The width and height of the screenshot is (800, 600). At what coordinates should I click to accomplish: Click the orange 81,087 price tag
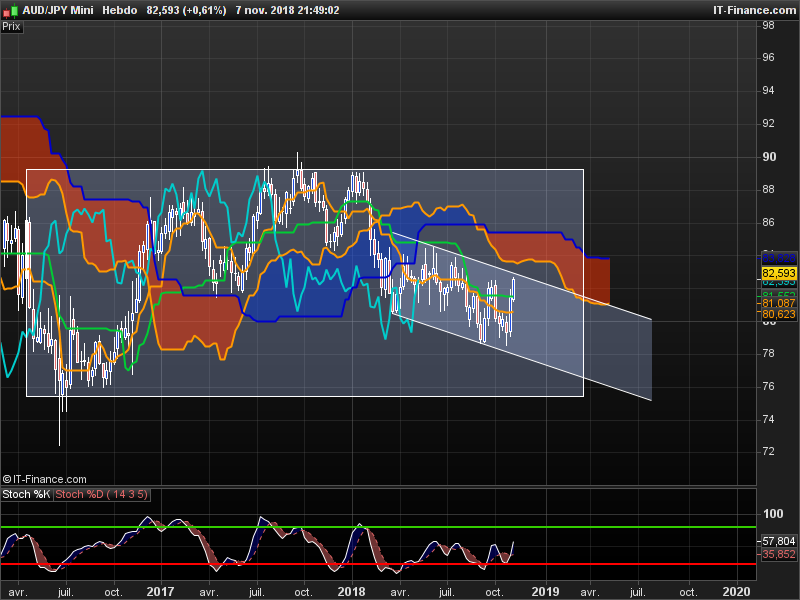(779, 304)
